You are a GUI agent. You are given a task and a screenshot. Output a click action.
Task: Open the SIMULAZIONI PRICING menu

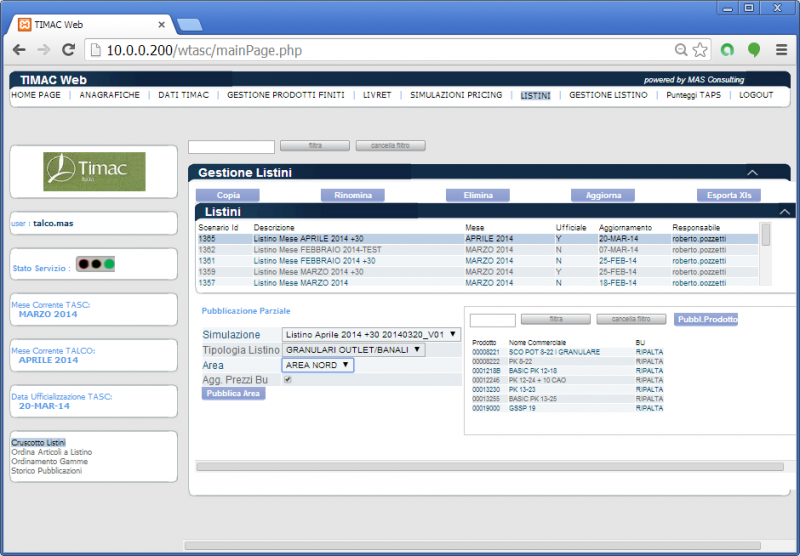456,95
